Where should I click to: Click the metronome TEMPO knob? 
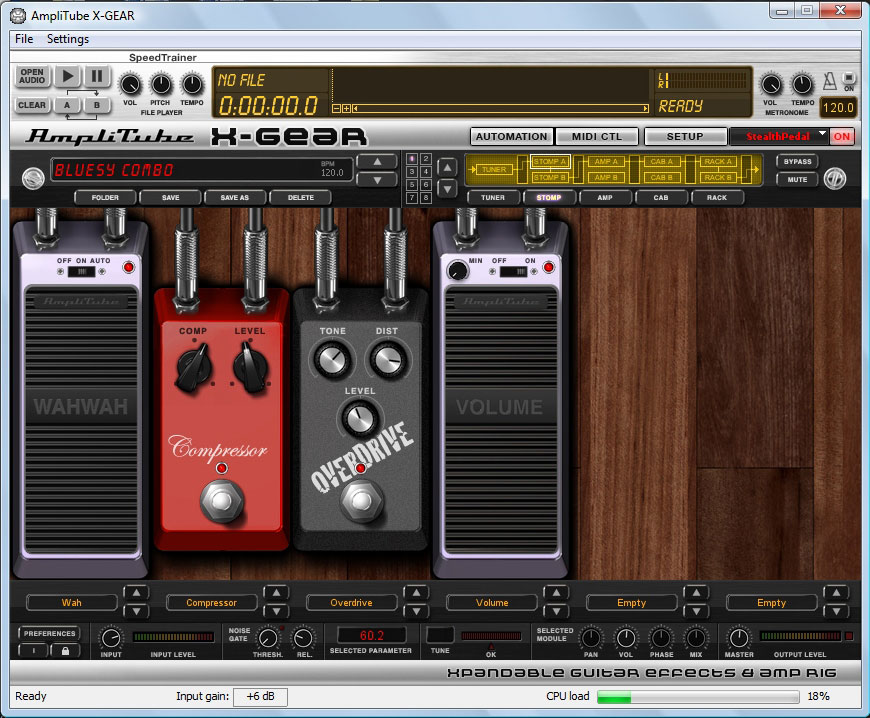click(802, 84)
